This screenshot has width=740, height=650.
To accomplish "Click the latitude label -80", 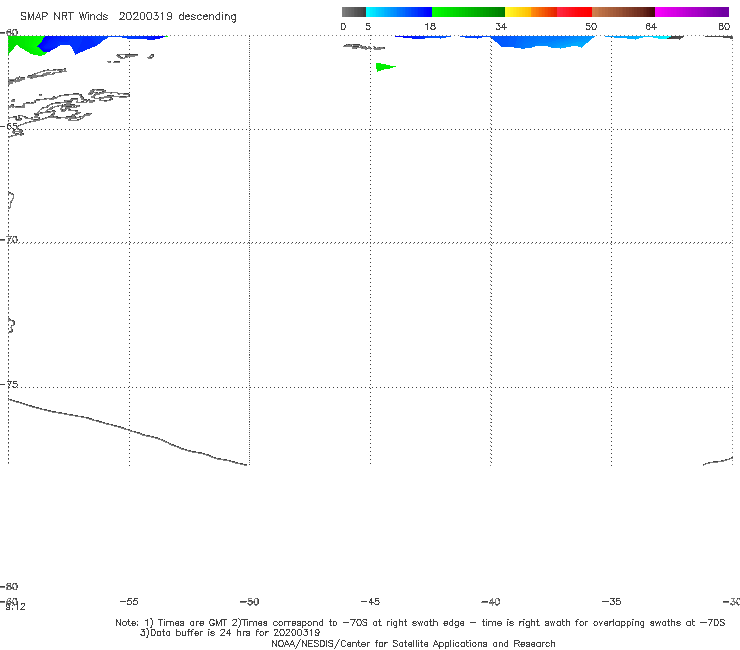I will point(9,587).
